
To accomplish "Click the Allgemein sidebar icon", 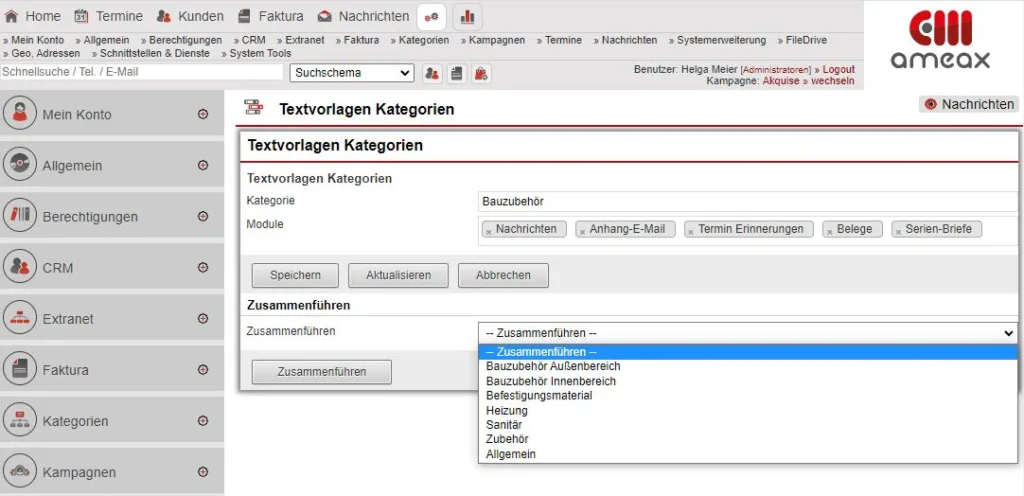I will [x=20, y=164].
